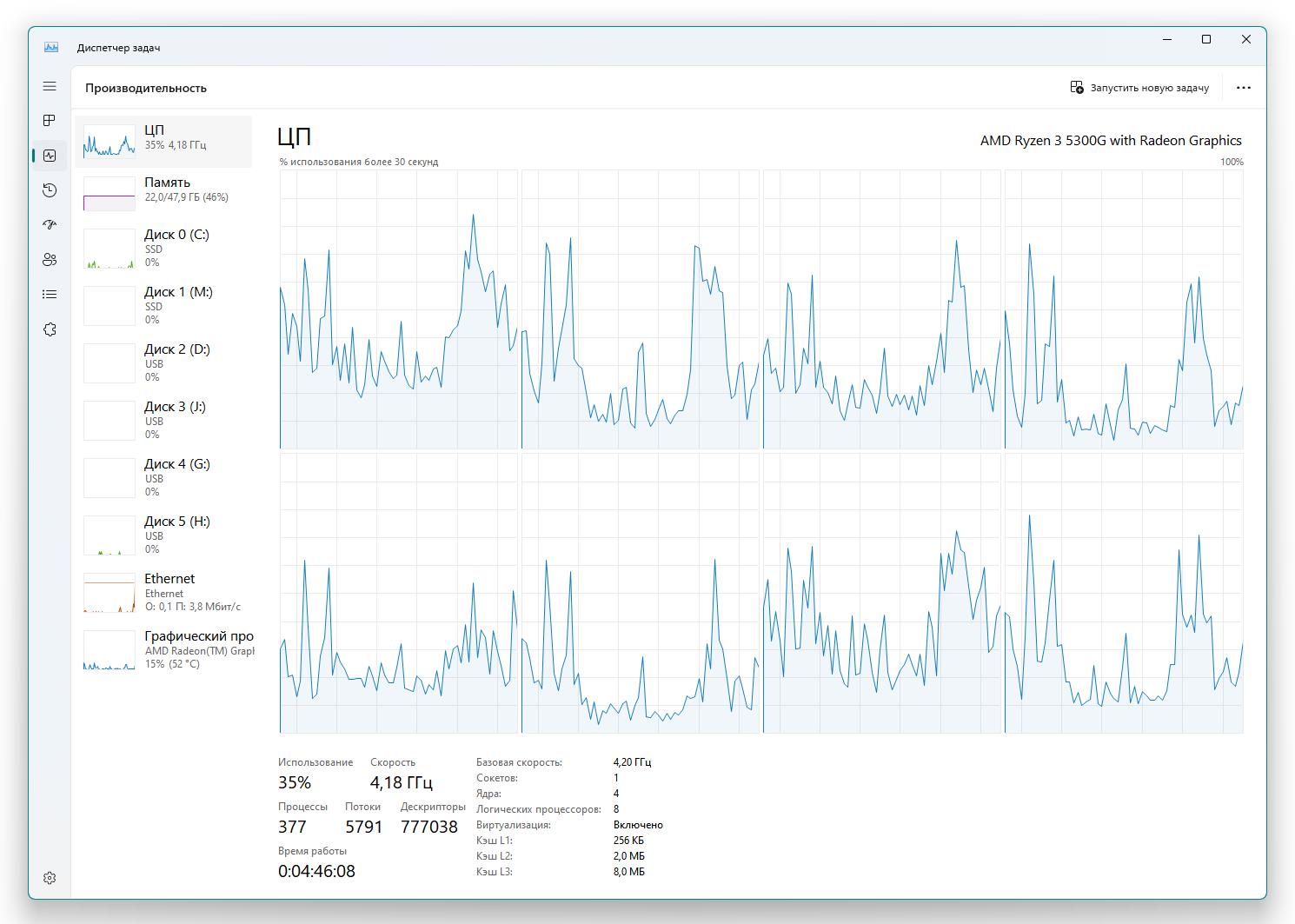Click the handles count '777038'
The height and width of the screenshot is (924, 1295).
[429, 827]
